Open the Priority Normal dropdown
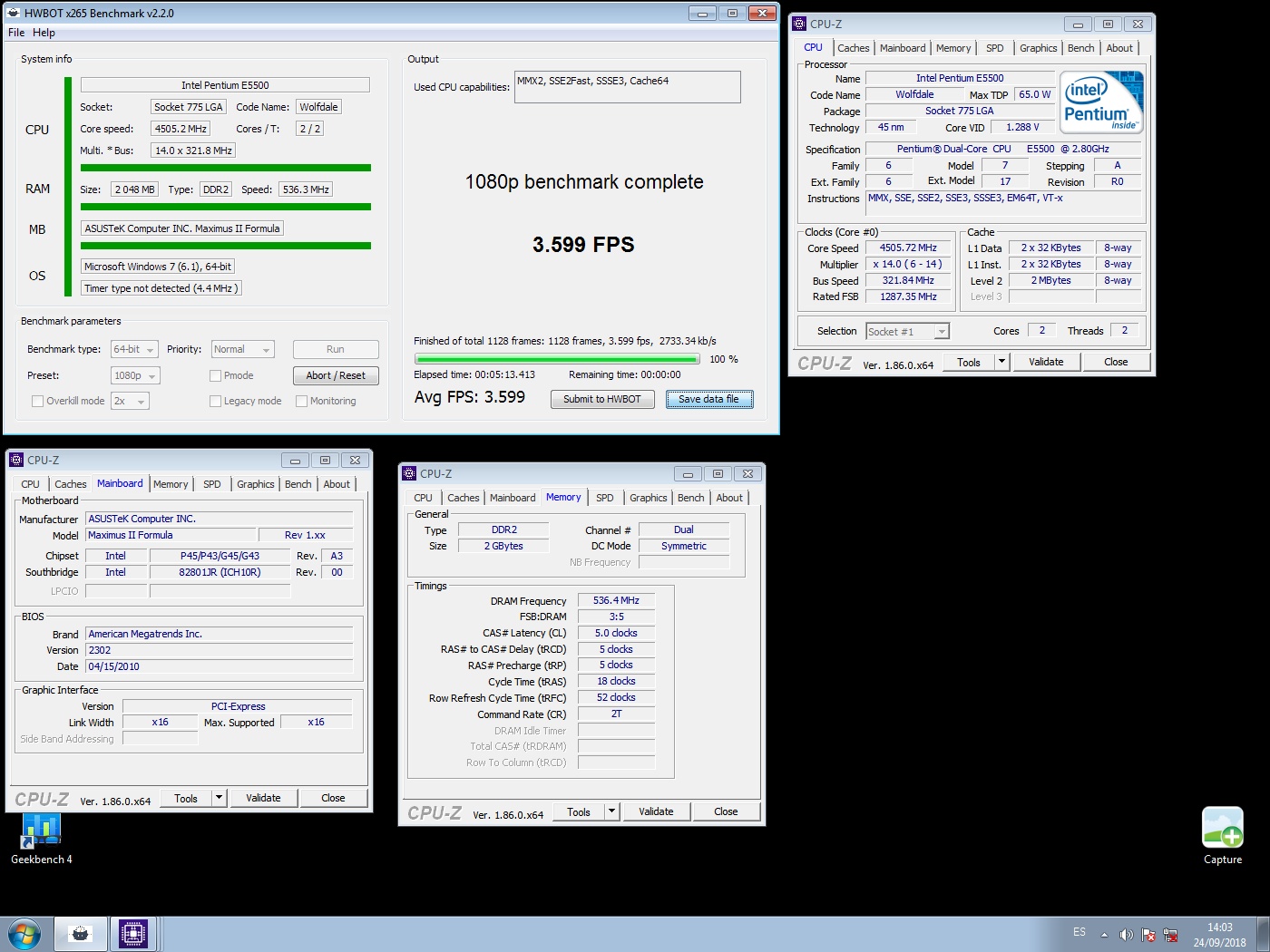 point(242,349)
